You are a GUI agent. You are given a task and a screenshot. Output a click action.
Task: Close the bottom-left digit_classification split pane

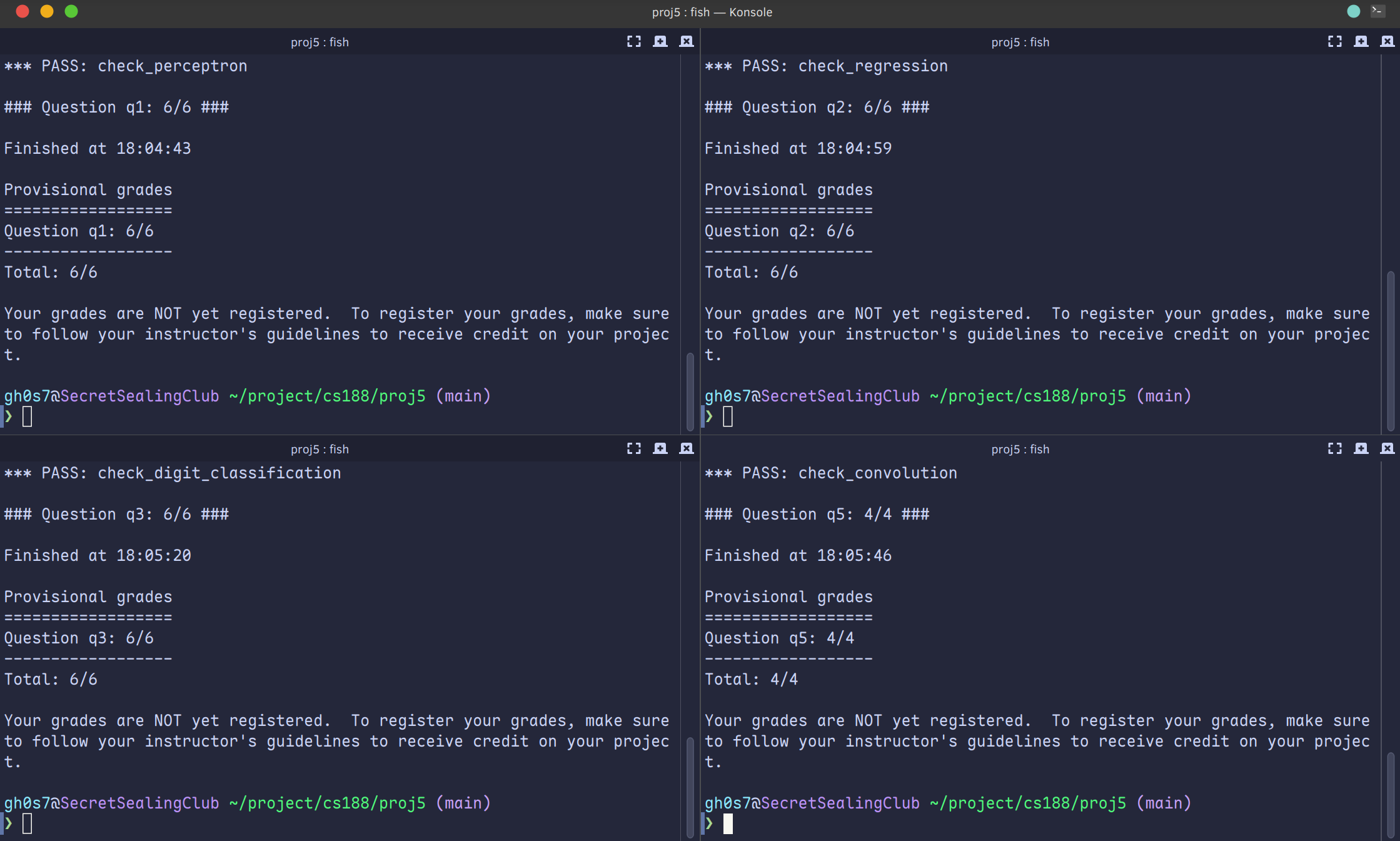[x=686, y=448]
